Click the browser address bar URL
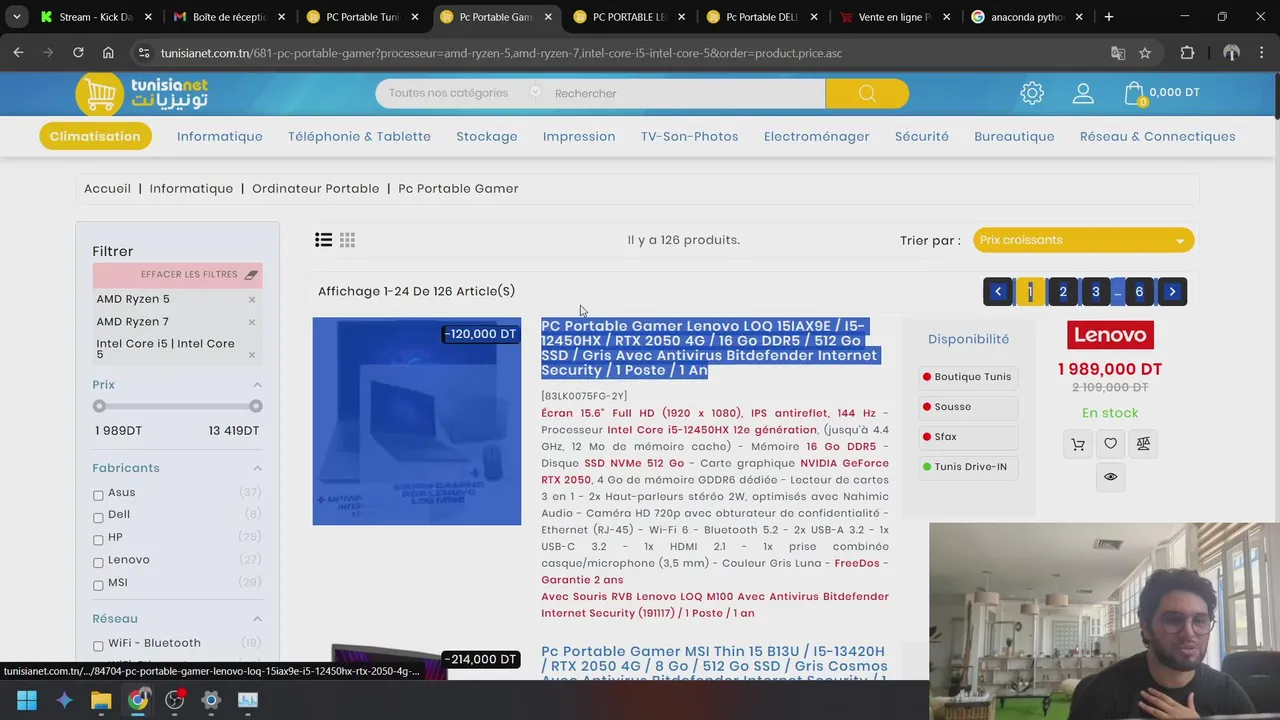Viewport: 1280px width, 720px height. click(x=501, y=53)
